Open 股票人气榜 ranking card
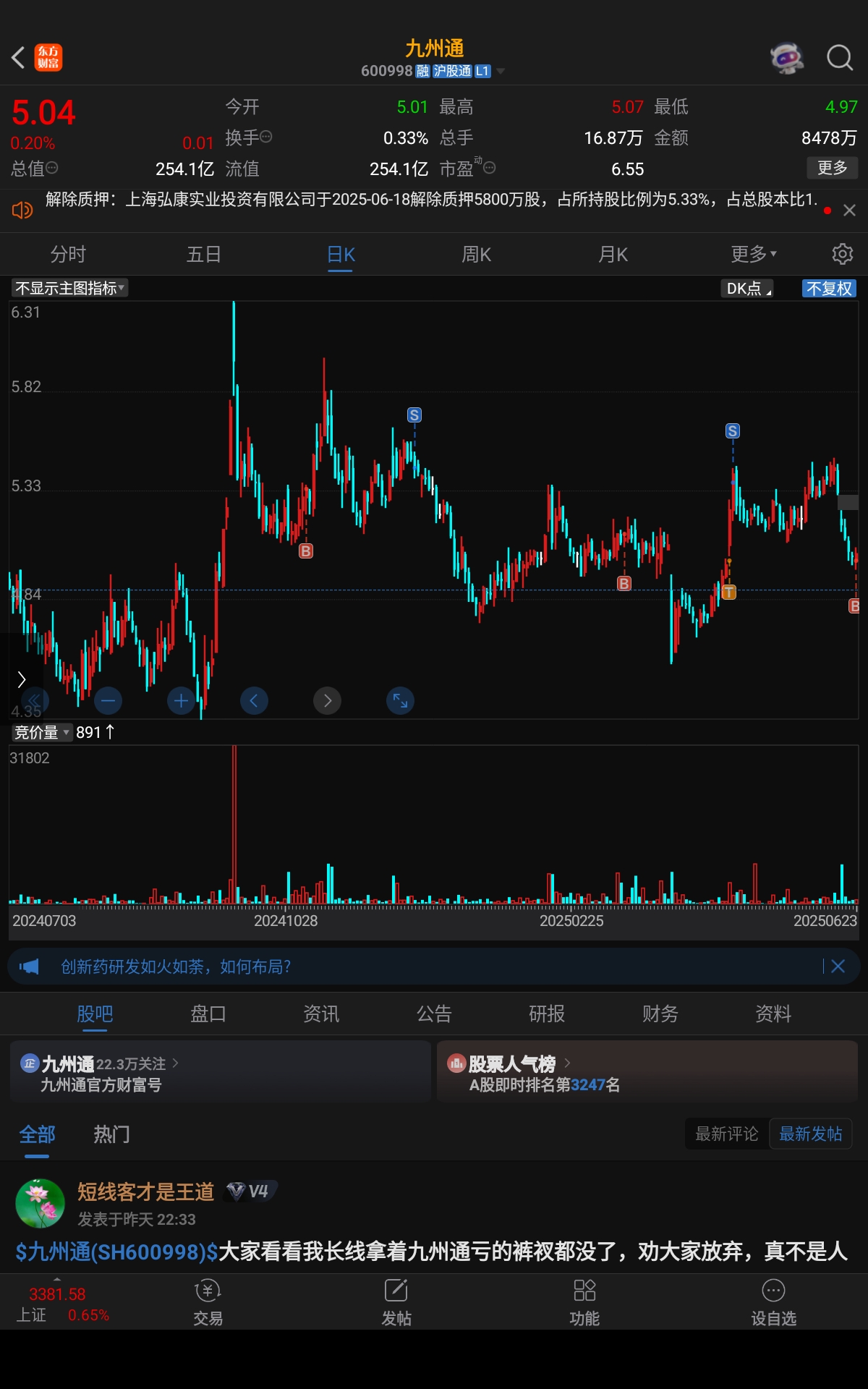 coord(647,1072)
